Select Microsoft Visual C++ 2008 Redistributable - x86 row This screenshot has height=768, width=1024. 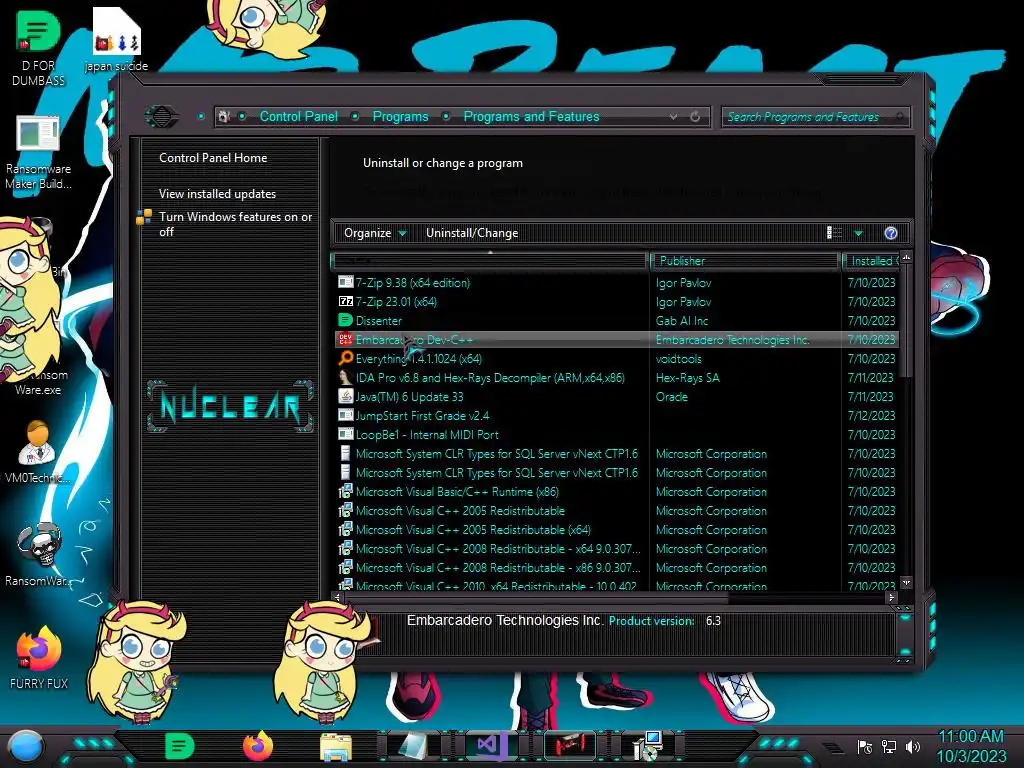click(616, 567)
